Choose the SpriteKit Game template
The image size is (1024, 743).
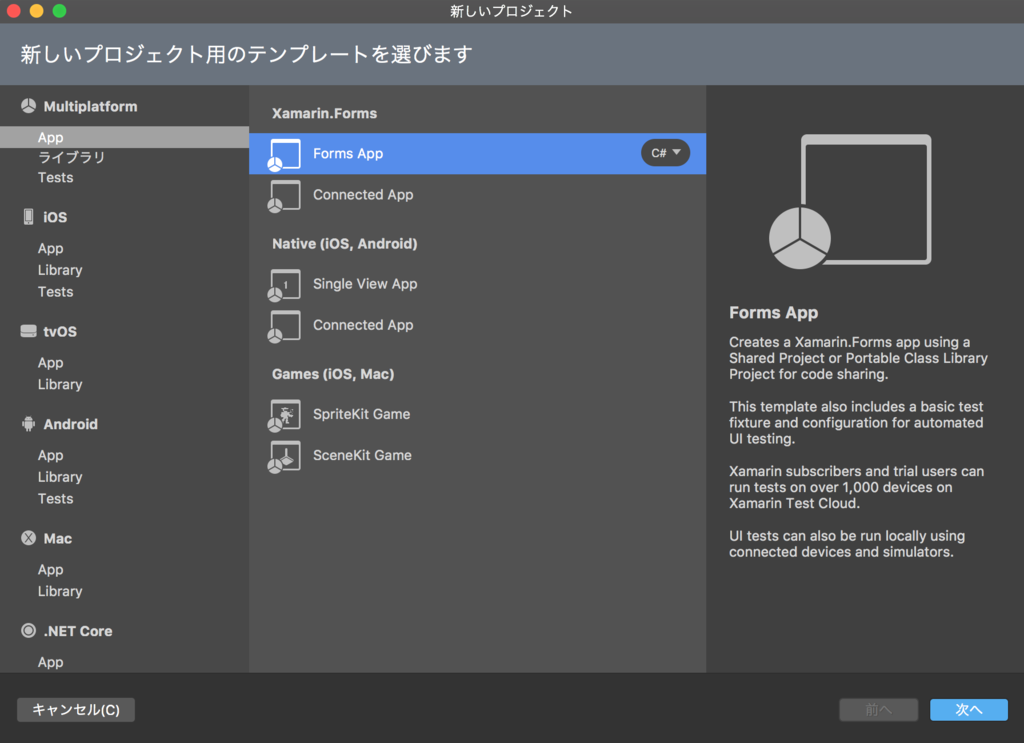click(x=477, y=414)
